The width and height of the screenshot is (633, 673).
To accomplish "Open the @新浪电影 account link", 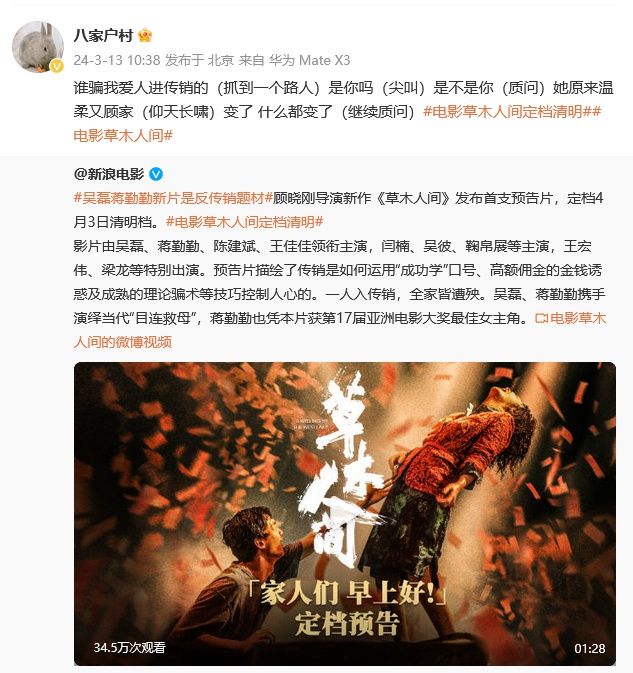I will click(109, 174).
